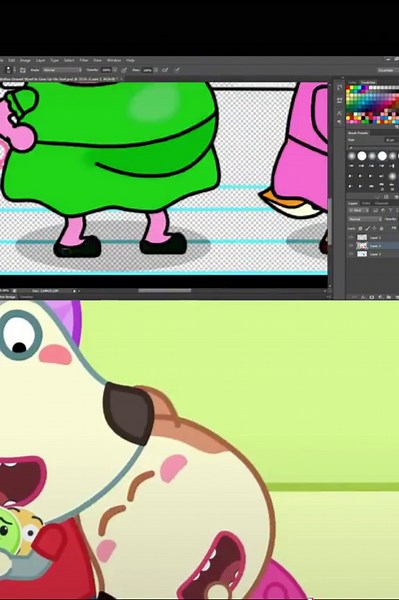Image resolution: width=399 pixels, height=600 pixels.
Task: Filter layers by type layers icon
Action: pos(391,210)
